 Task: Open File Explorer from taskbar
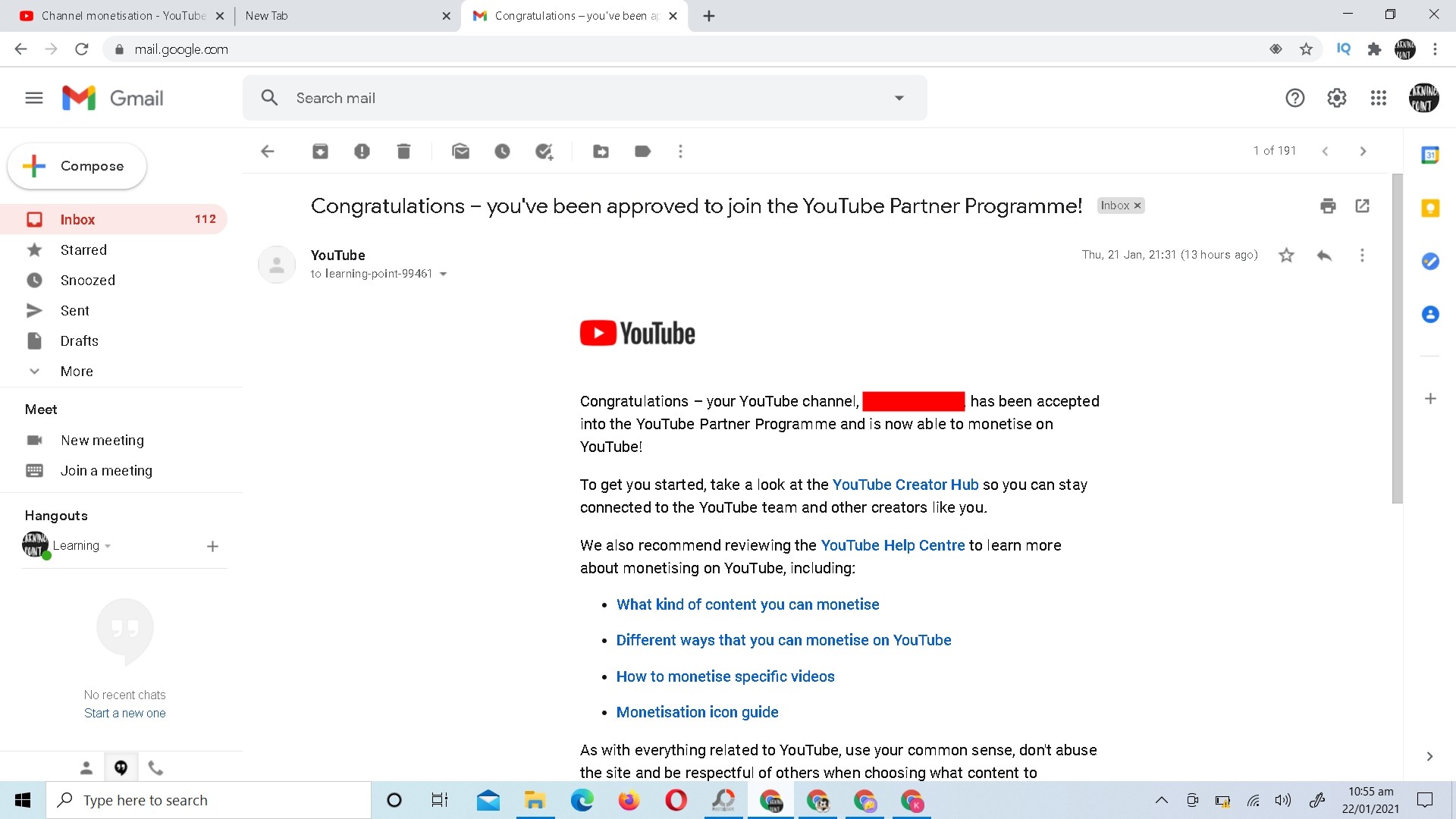(535, 800)
